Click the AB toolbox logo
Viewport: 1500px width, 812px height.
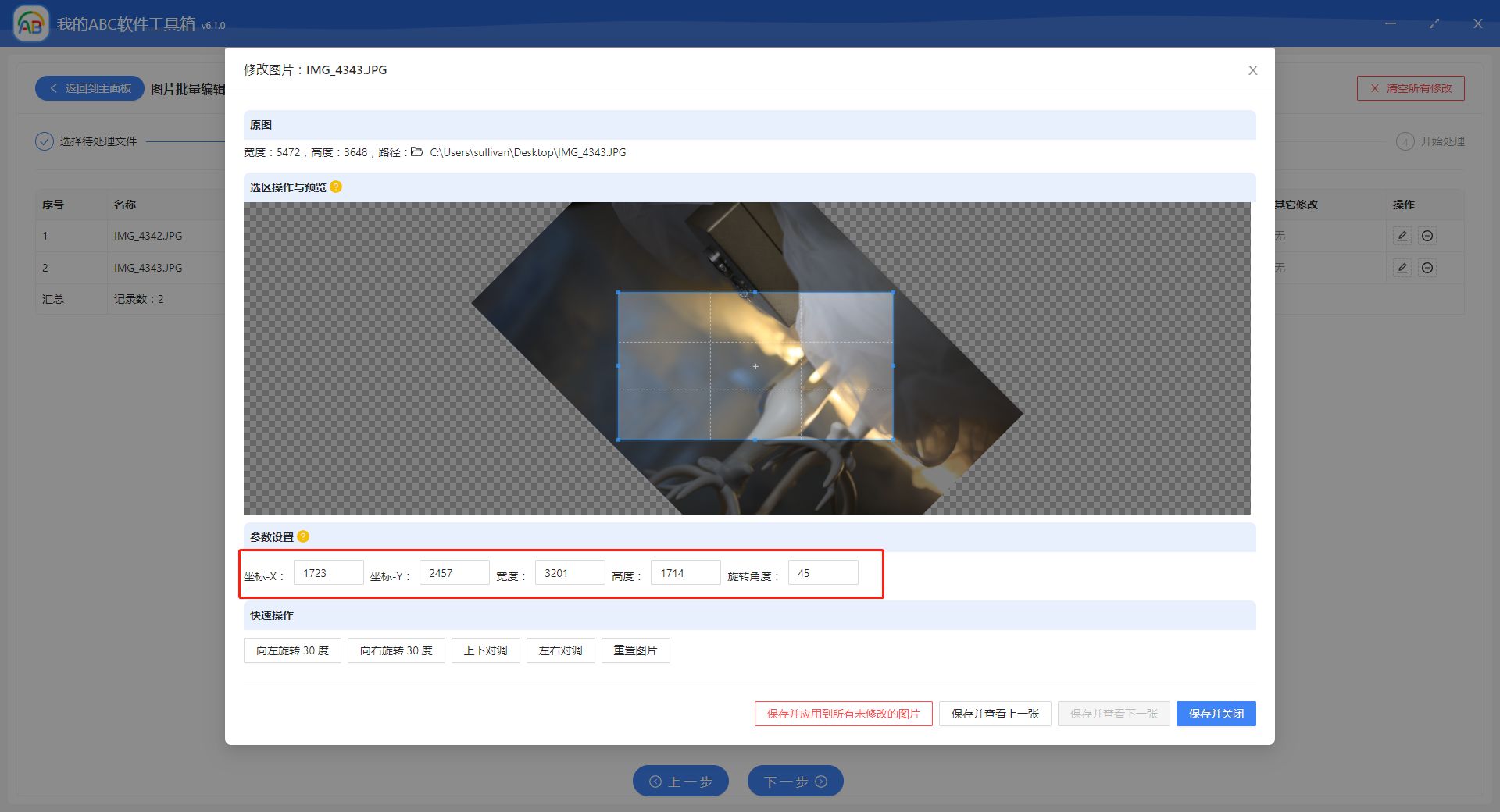coord(31,23)
